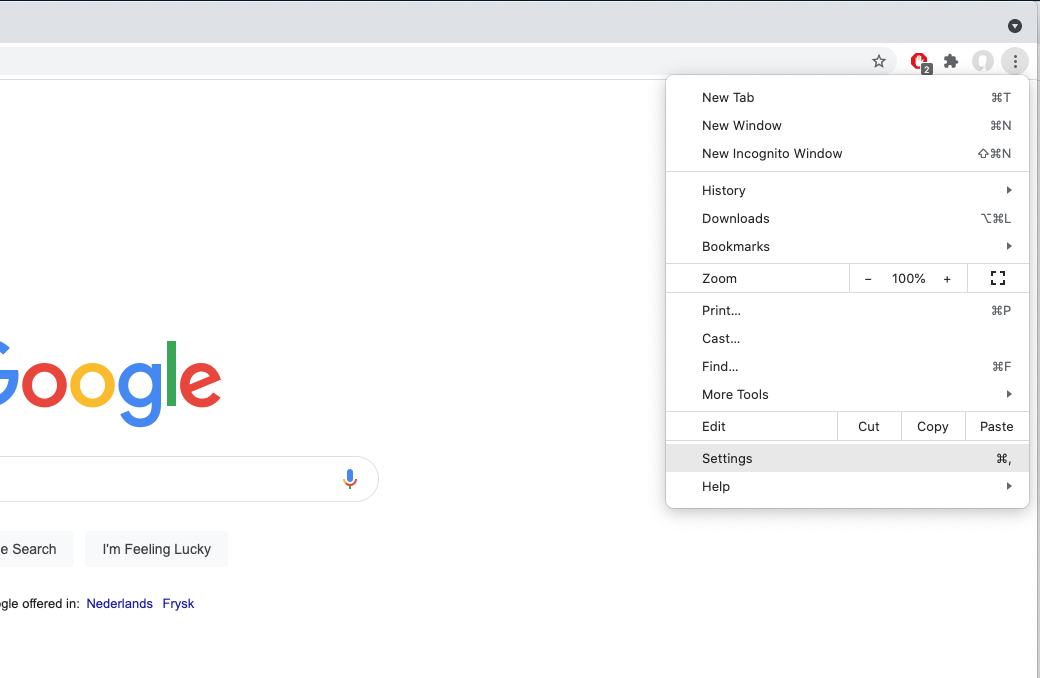Click the bookmark star icon
1040x678 pixels.
[879, 62]
